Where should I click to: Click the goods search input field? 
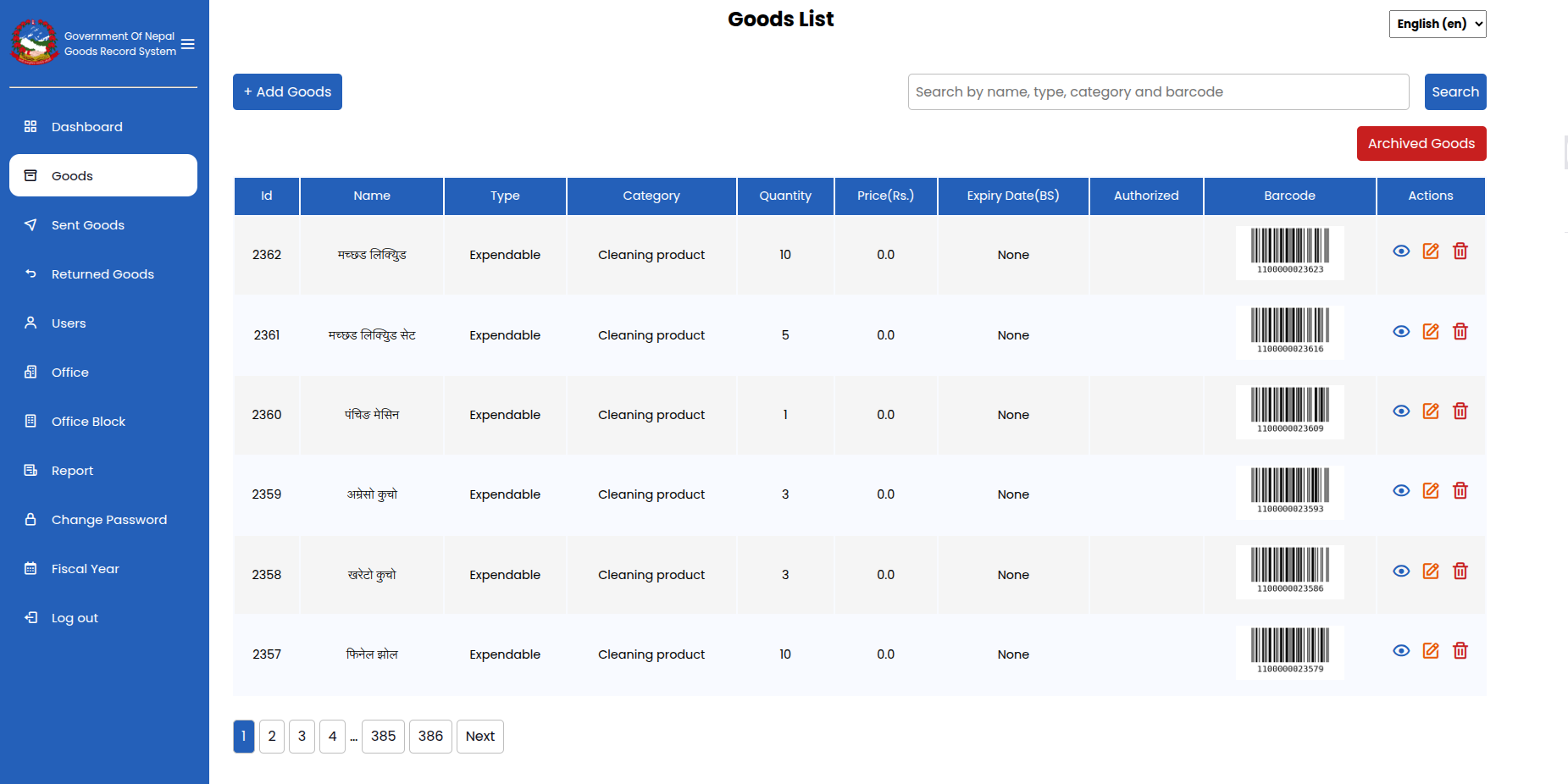1158,91
